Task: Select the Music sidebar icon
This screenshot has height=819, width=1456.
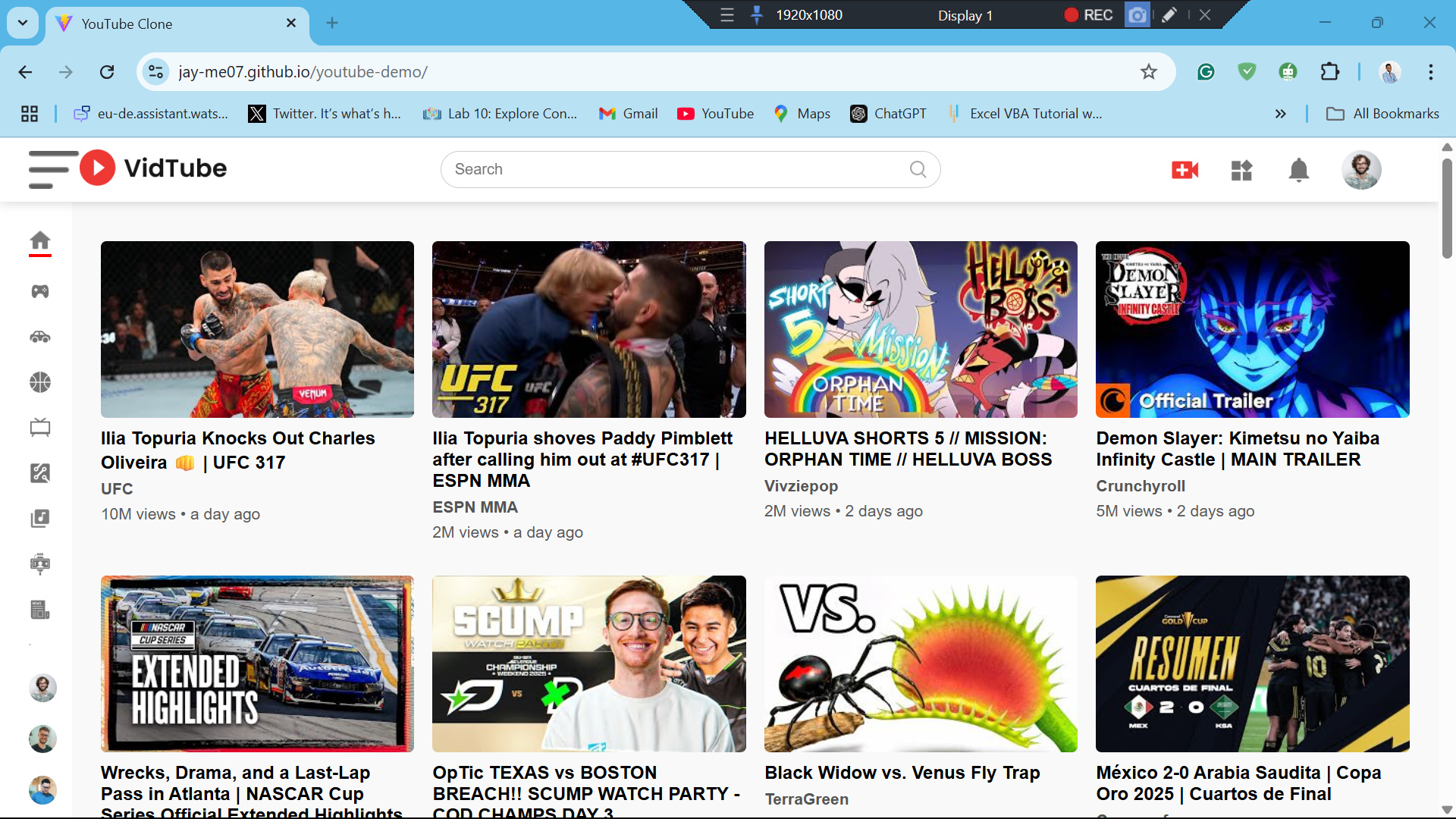Action: (40, 519)
